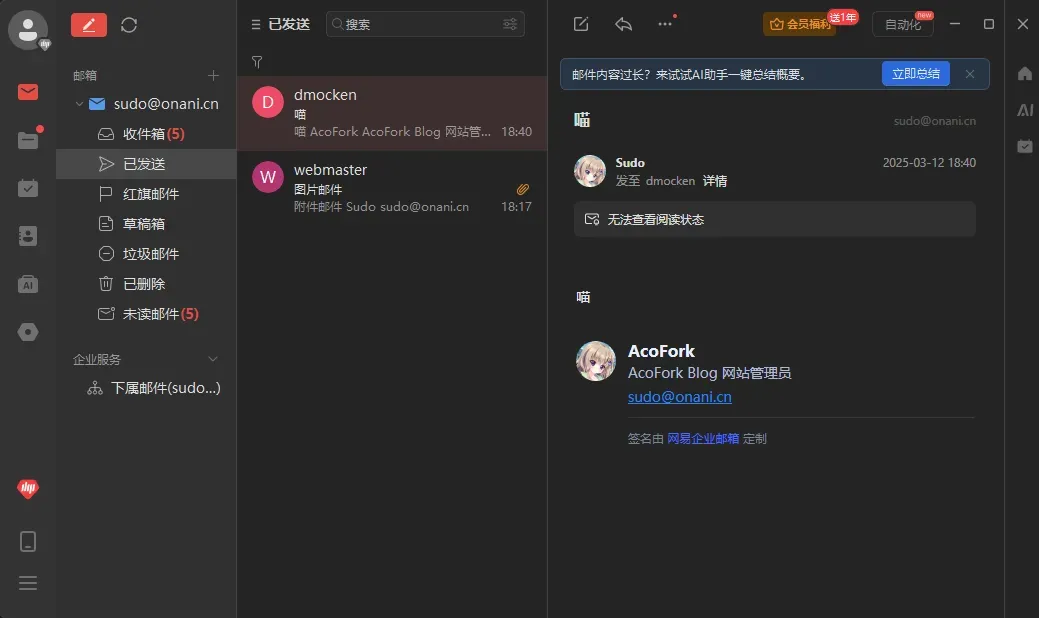The width and height of the screenshot is (1039, 618).
Task: Click the 搜索 search input field
Action: click(x=420, y=24)
